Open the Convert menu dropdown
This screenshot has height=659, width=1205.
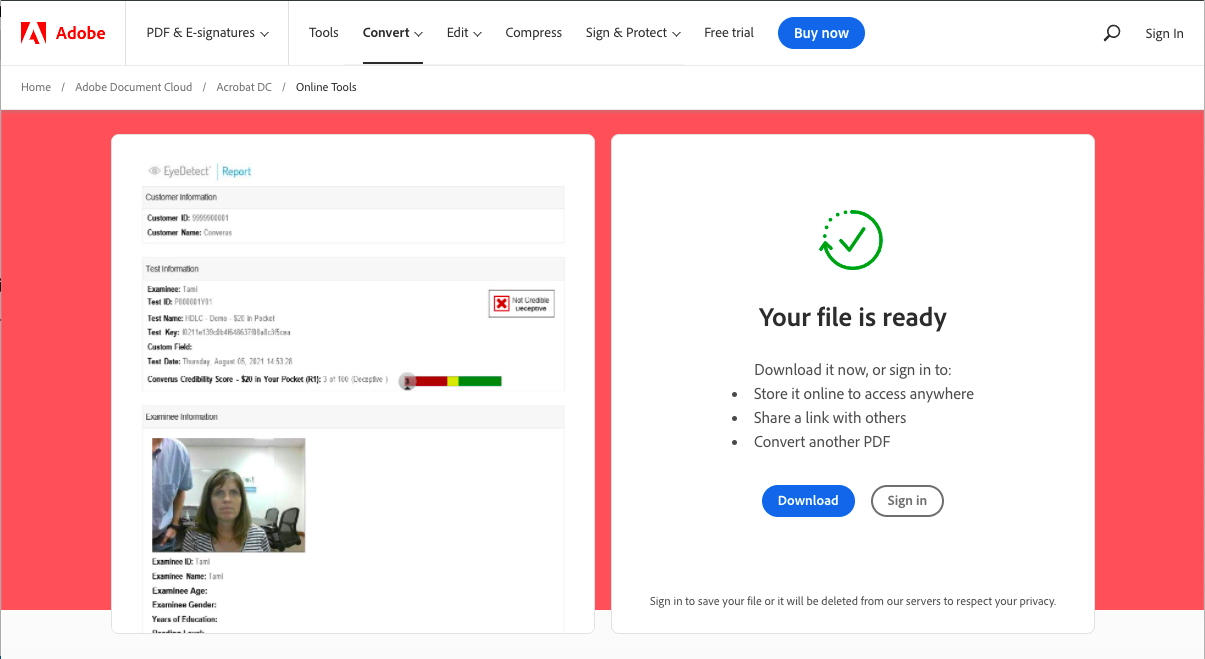392,33
